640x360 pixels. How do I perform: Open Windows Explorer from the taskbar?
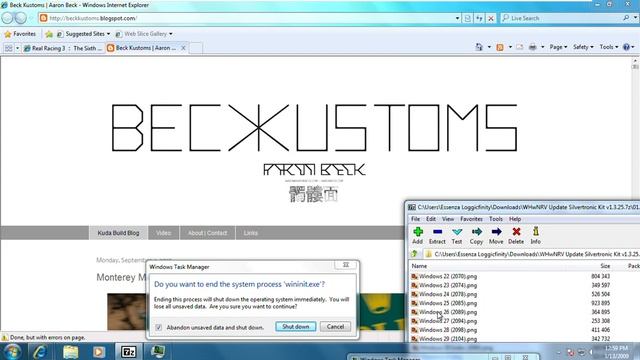[x=70, y=351]
